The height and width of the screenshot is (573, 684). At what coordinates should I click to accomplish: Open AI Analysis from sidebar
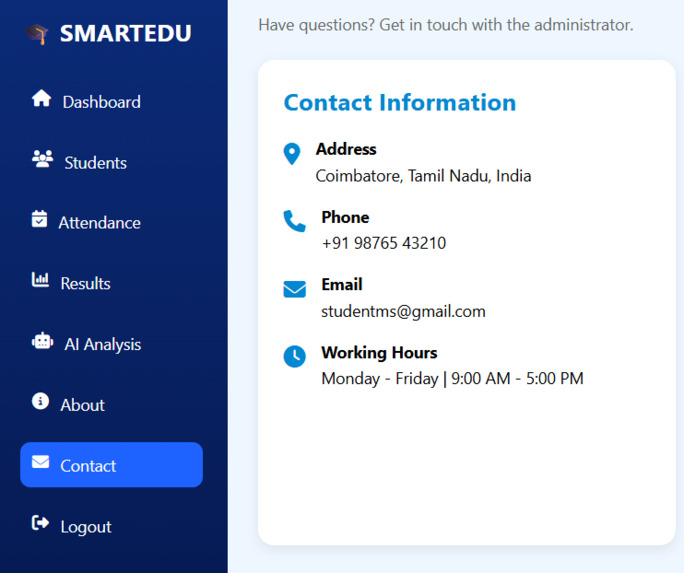coord(111,344)
